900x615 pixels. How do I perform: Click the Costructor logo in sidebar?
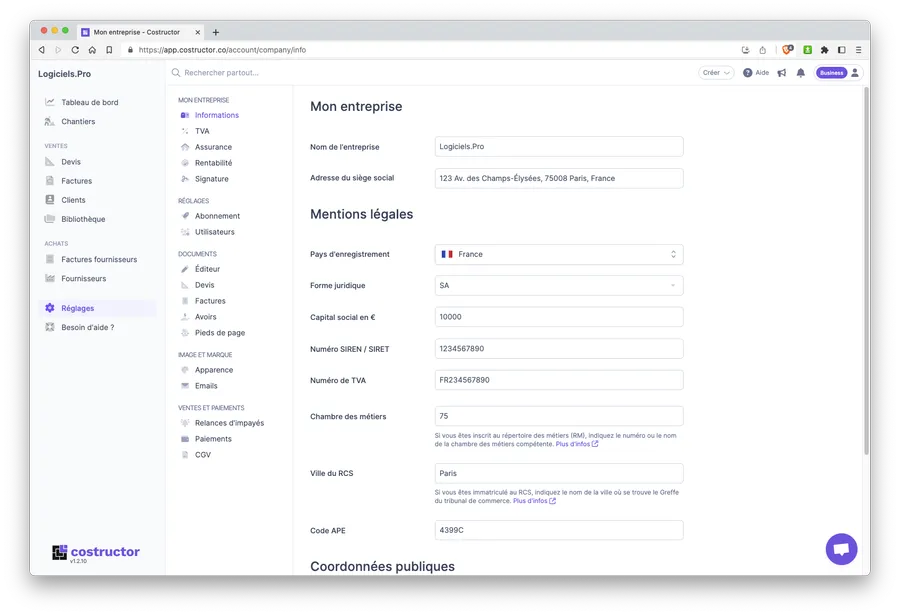pos(96,552)
